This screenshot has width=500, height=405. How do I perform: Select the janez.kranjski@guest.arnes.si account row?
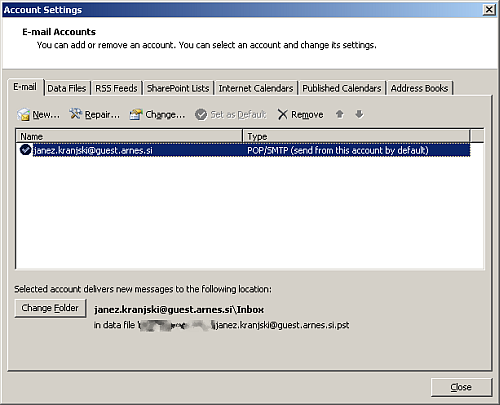click(x=244, y=150)
